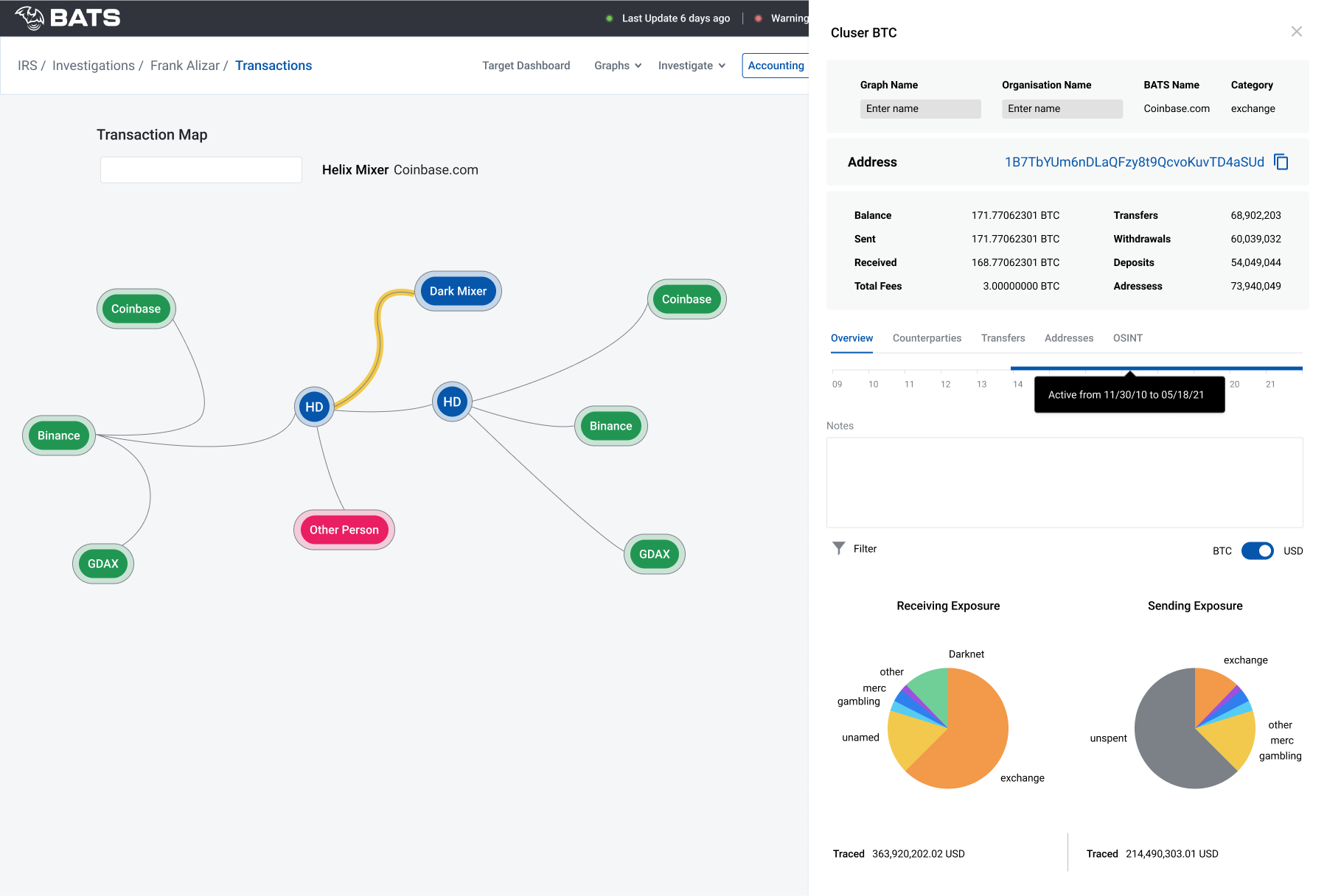This screenshot has width=1327, height=896.
Task: Click the Graph Name input field
Action: coord(920,109)
